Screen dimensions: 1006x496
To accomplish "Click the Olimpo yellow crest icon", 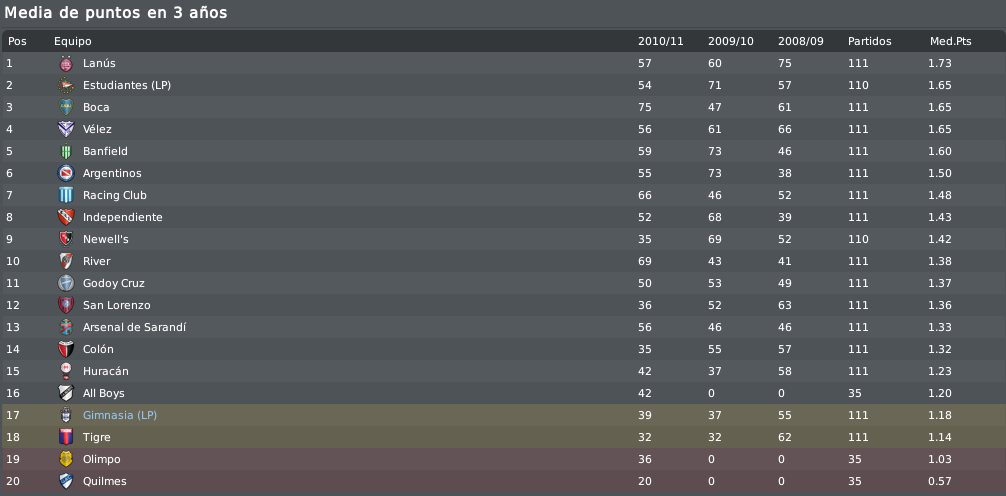I will click(x=66, y=459).
